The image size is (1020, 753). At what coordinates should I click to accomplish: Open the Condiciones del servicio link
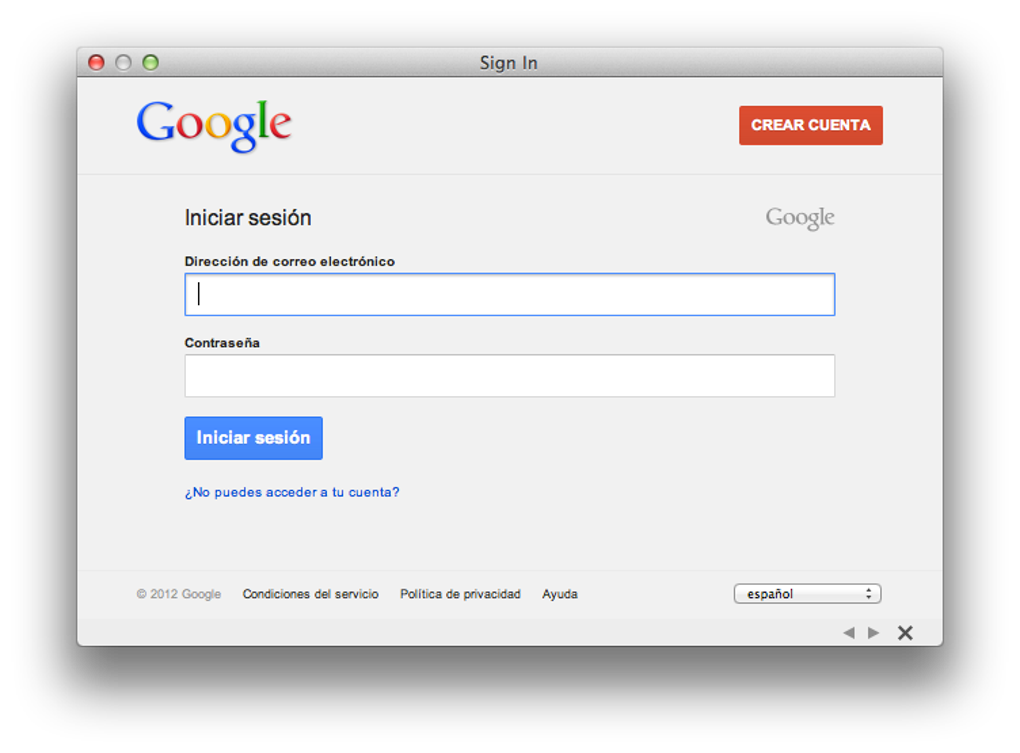310,594
